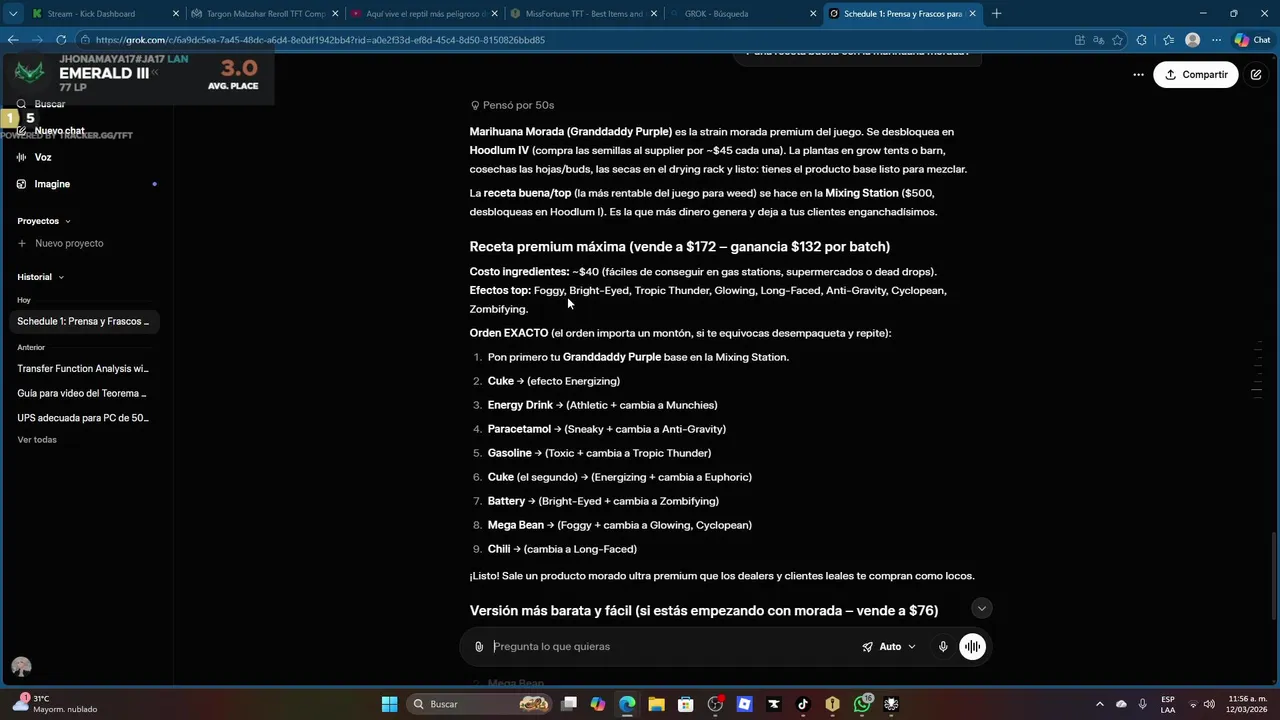Open TikTok on taskbar

click(x=803, y=704)
